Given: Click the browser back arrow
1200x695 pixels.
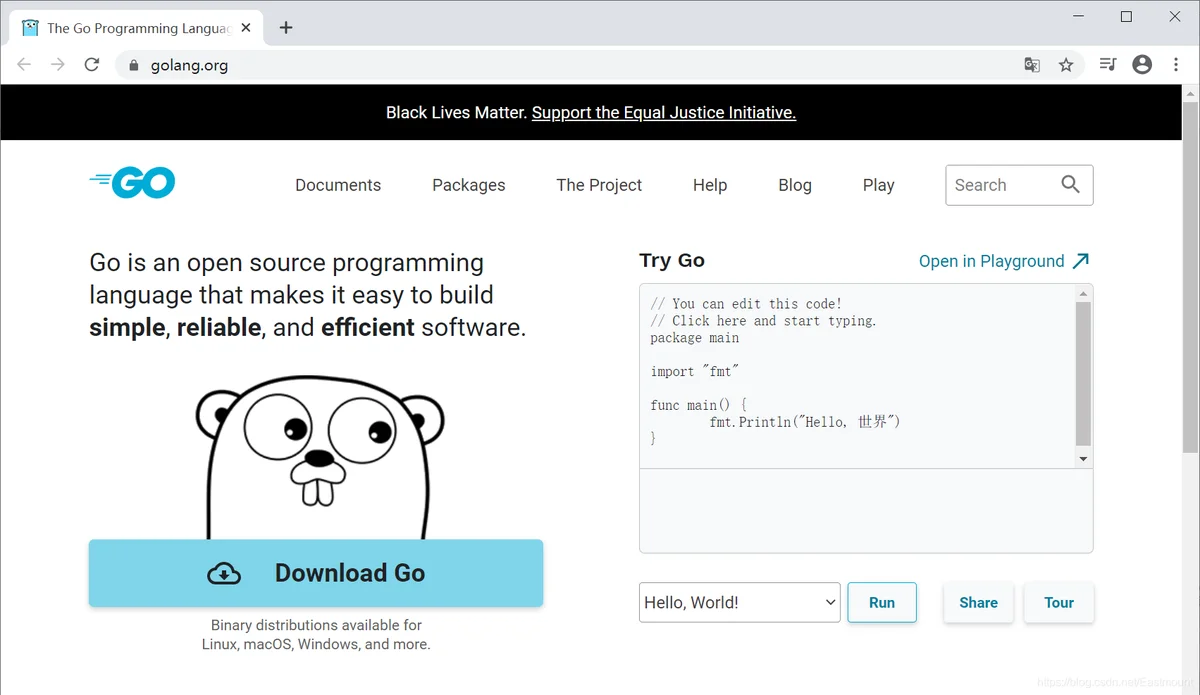Looking at the screenshot, I should (24, 65).
